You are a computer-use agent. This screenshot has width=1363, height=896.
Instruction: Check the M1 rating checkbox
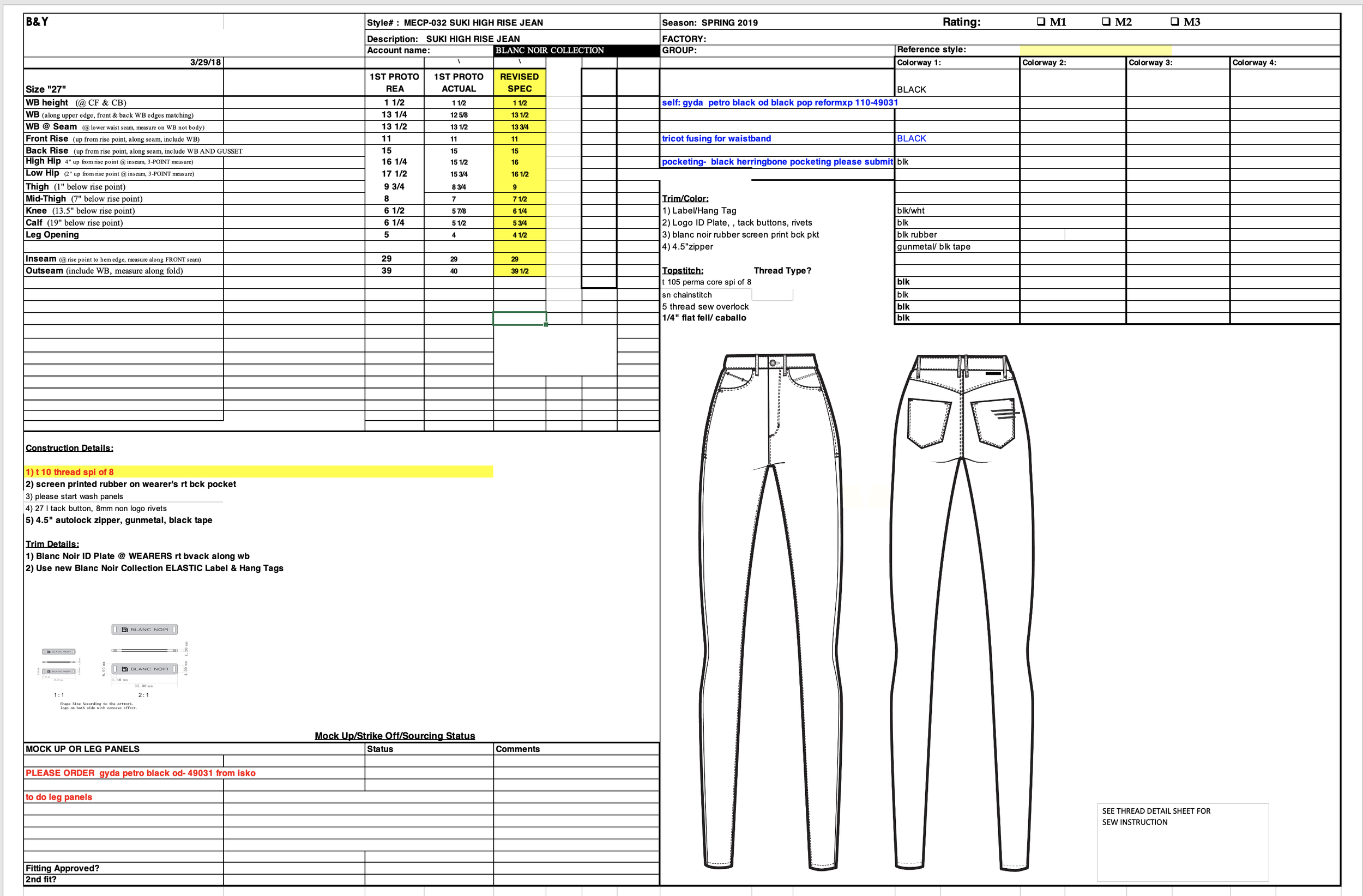1041,22
